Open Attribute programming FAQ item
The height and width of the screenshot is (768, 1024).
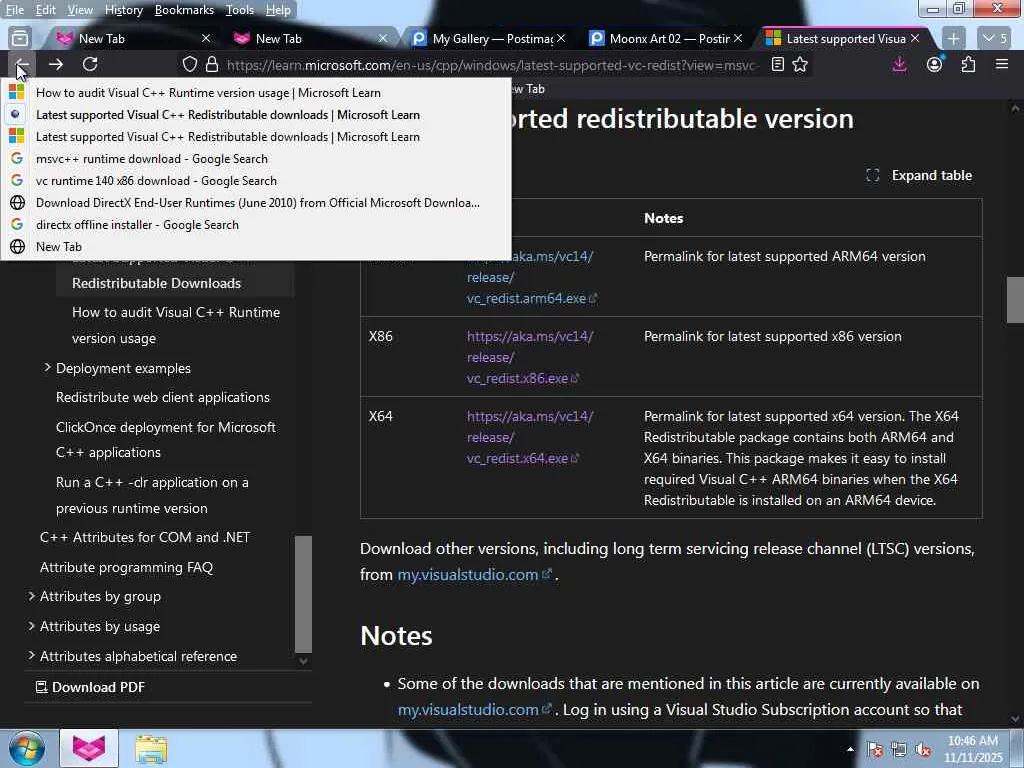pyautogui.click(x=126, y=567)
